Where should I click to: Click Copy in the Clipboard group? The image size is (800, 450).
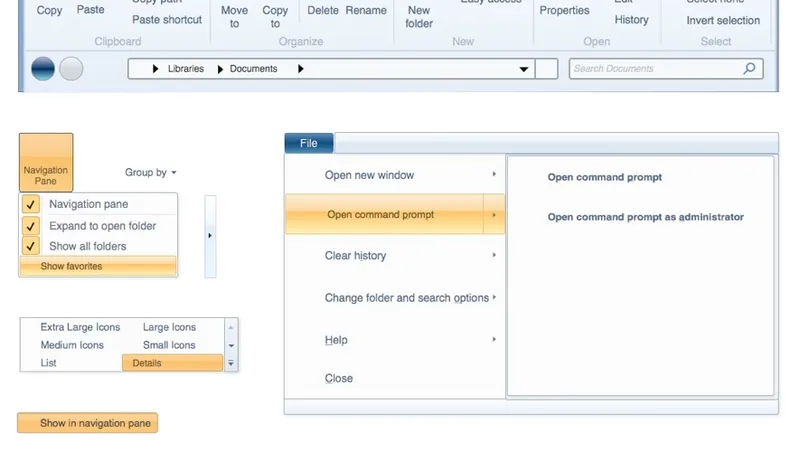coord(49,10)
